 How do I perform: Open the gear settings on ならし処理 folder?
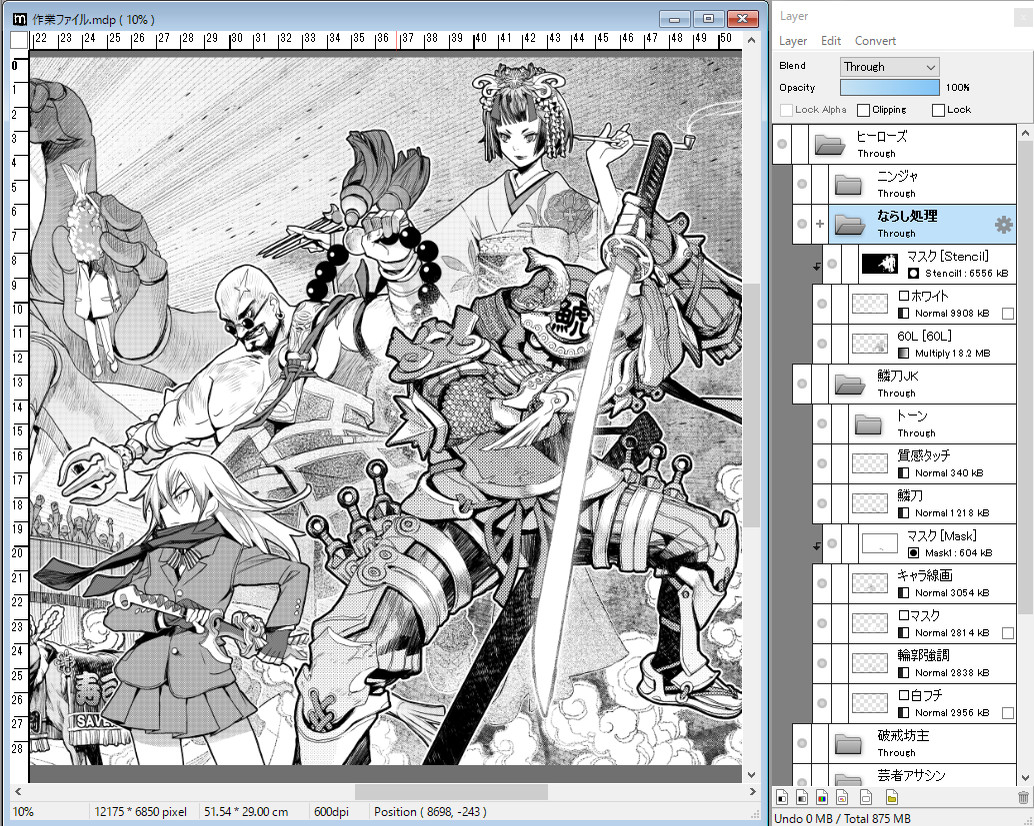(x=1003, y=225)
